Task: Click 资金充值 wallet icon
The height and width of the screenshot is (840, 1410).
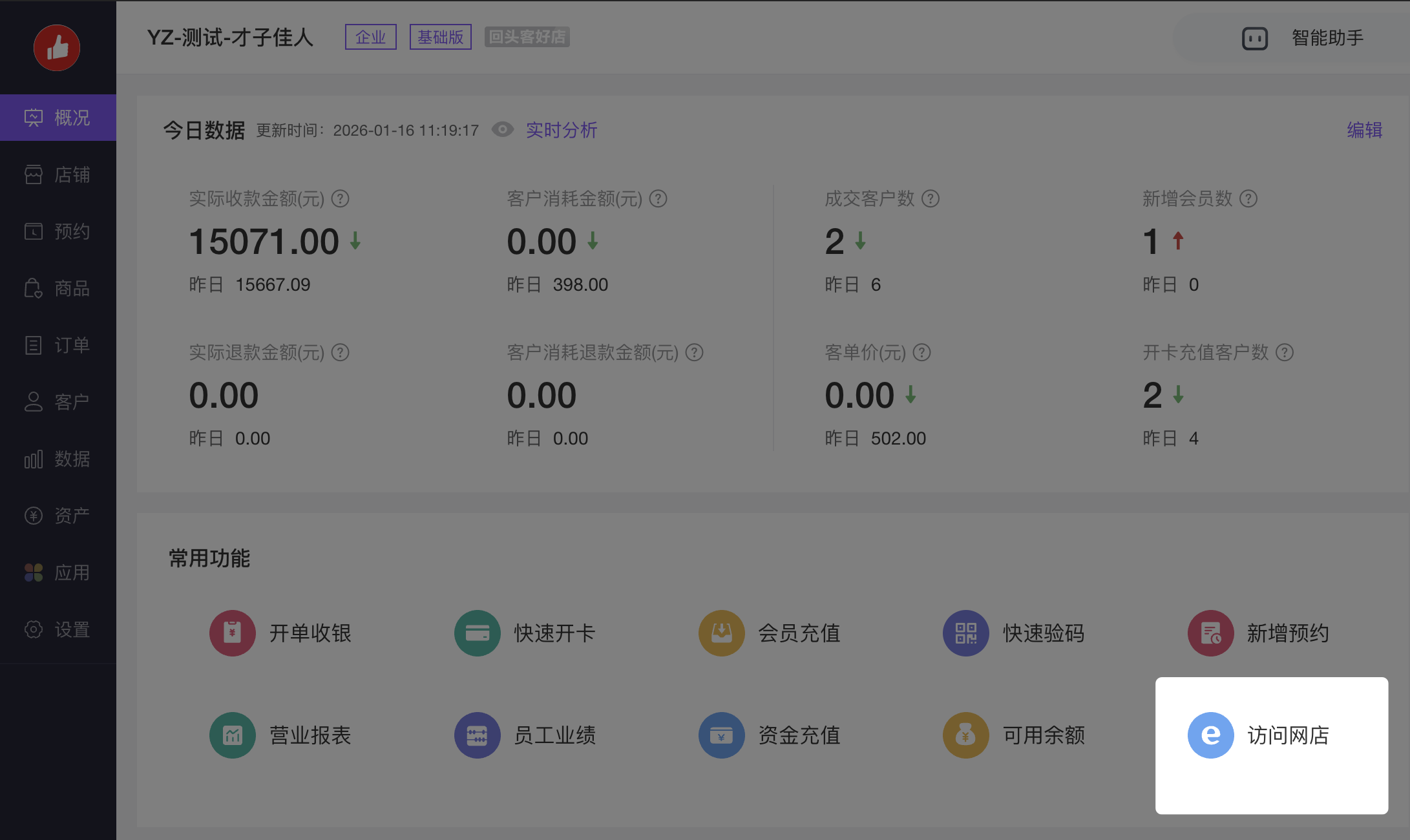Action: click(721, 735)
